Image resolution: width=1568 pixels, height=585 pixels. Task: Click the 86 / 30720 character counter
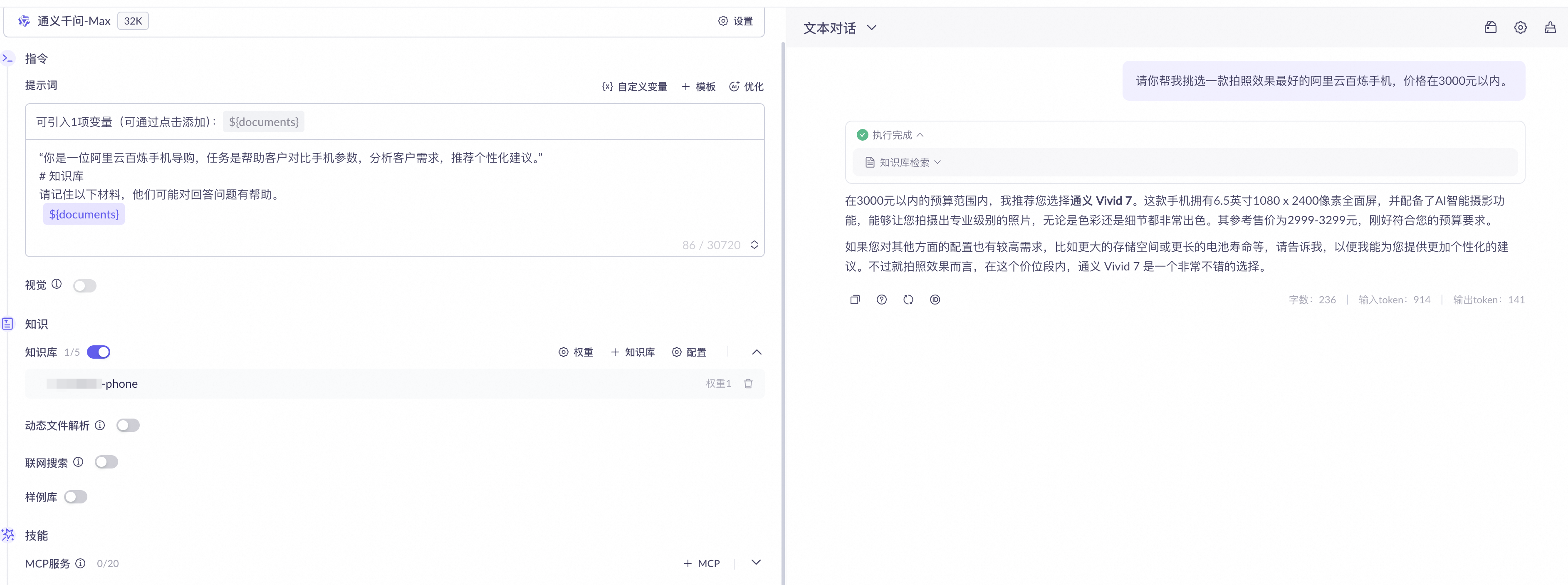(712, 245)
